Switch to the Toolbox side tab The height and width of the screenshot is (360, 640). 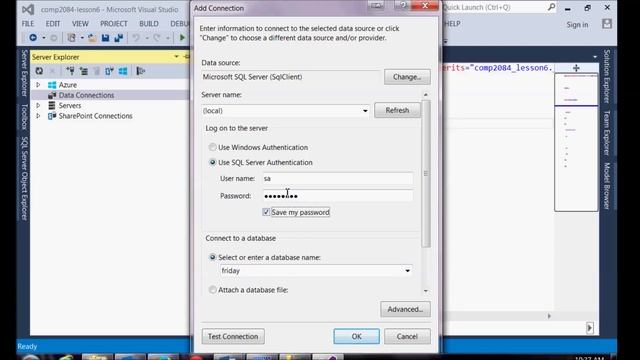tap(24, 116)
